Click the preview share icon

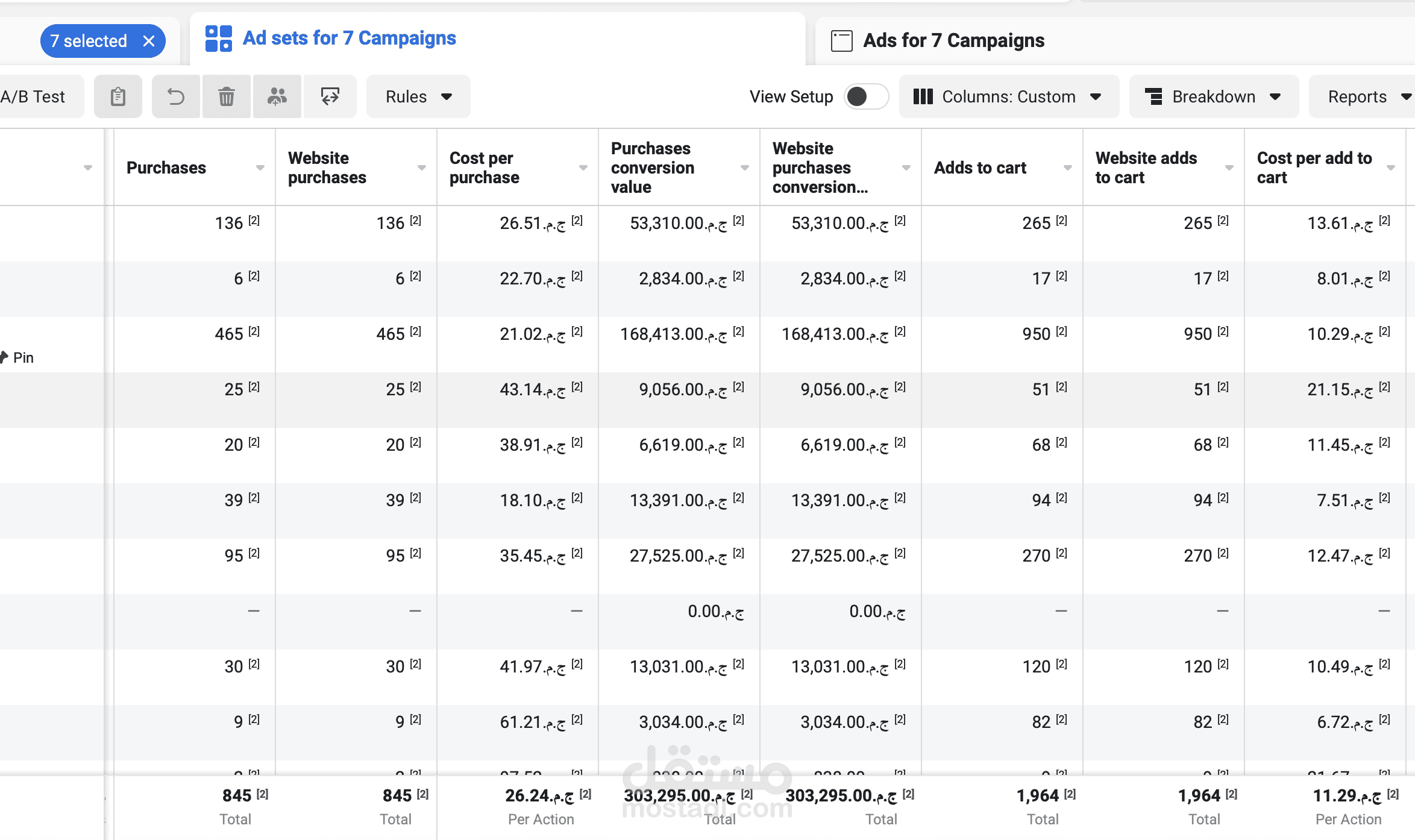tap(330, 96)
